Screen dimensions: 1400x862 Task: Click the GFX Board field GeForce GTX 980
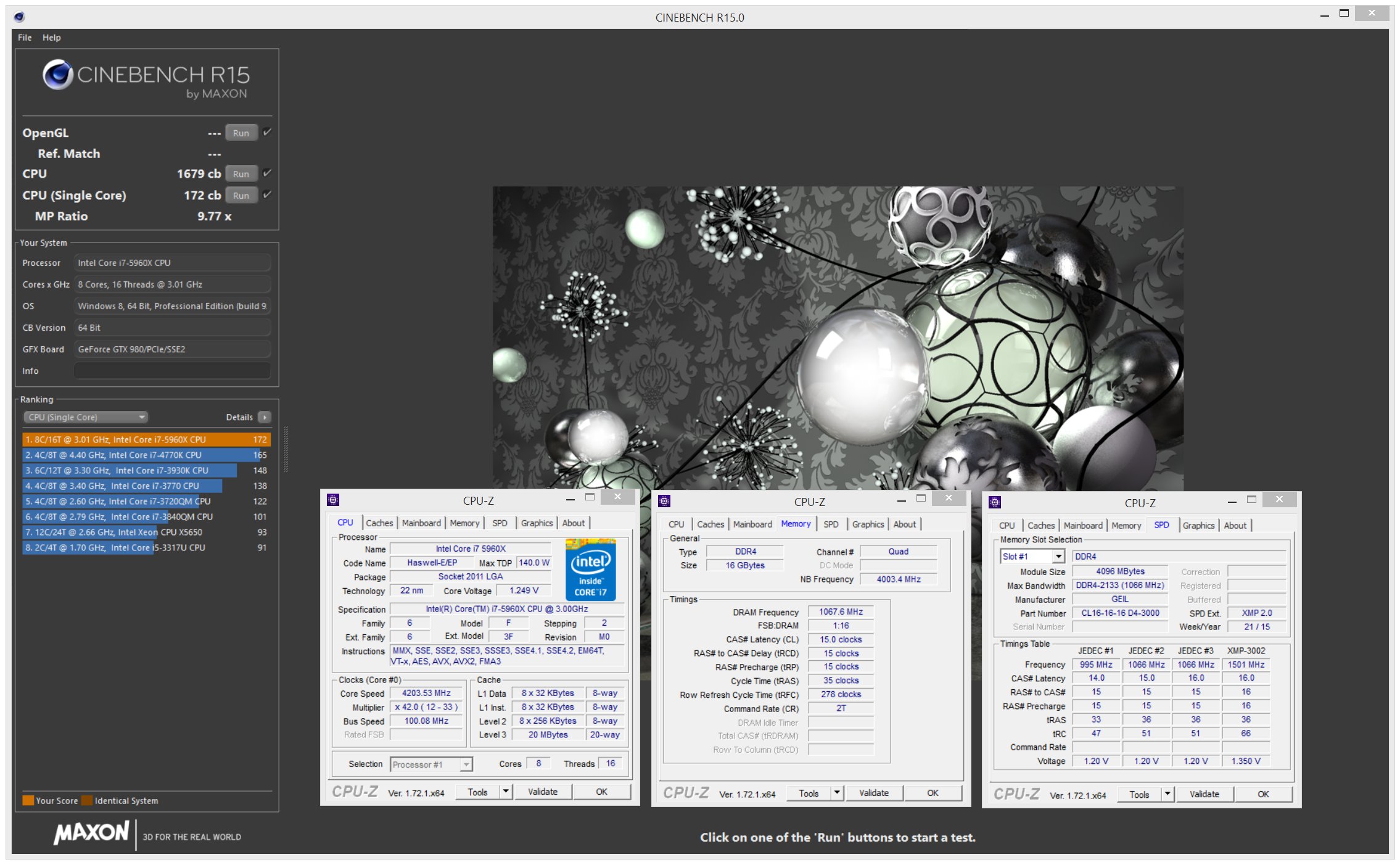click(172, 349)
